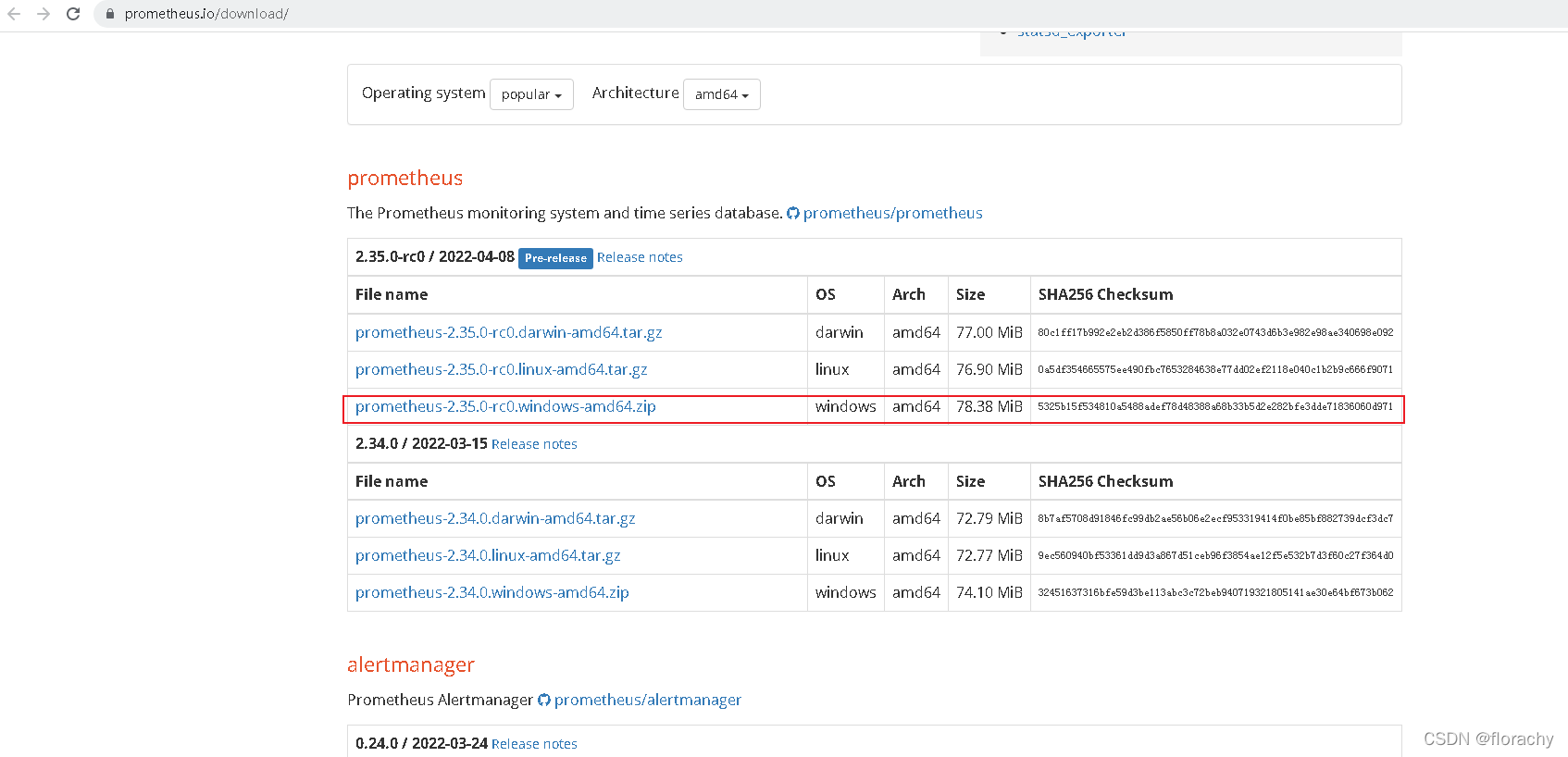Go back using browser back arrow

[x=14, y=14]
